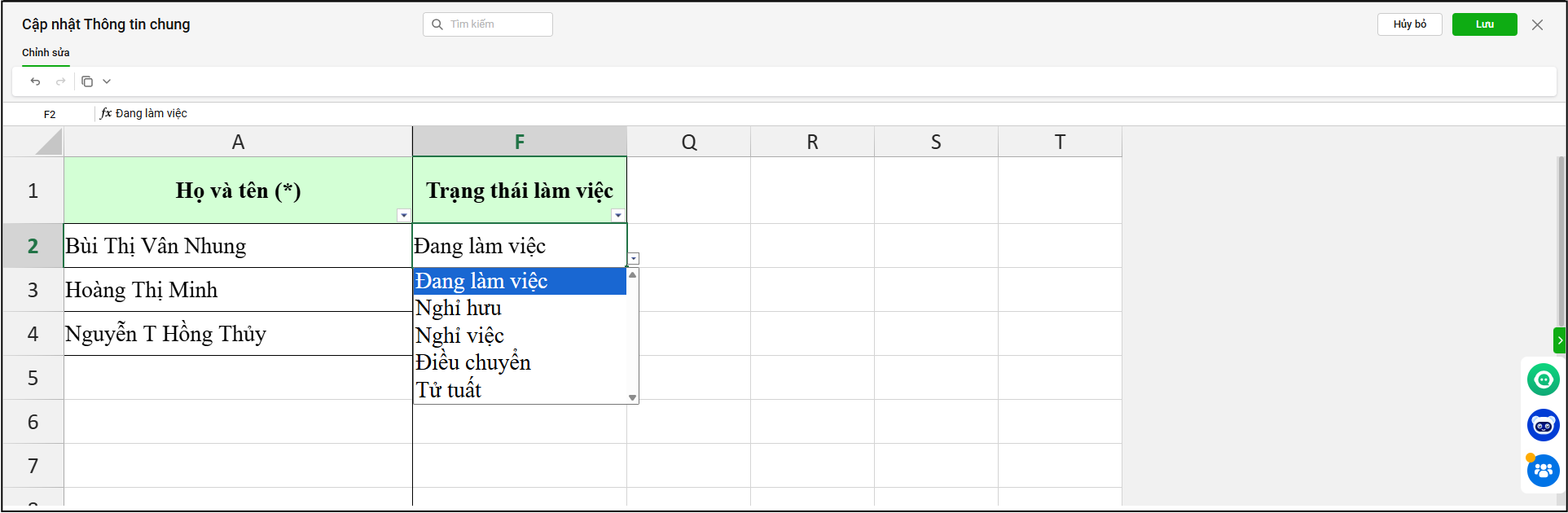Open filter dropdown for Họ và tên column

403,216
